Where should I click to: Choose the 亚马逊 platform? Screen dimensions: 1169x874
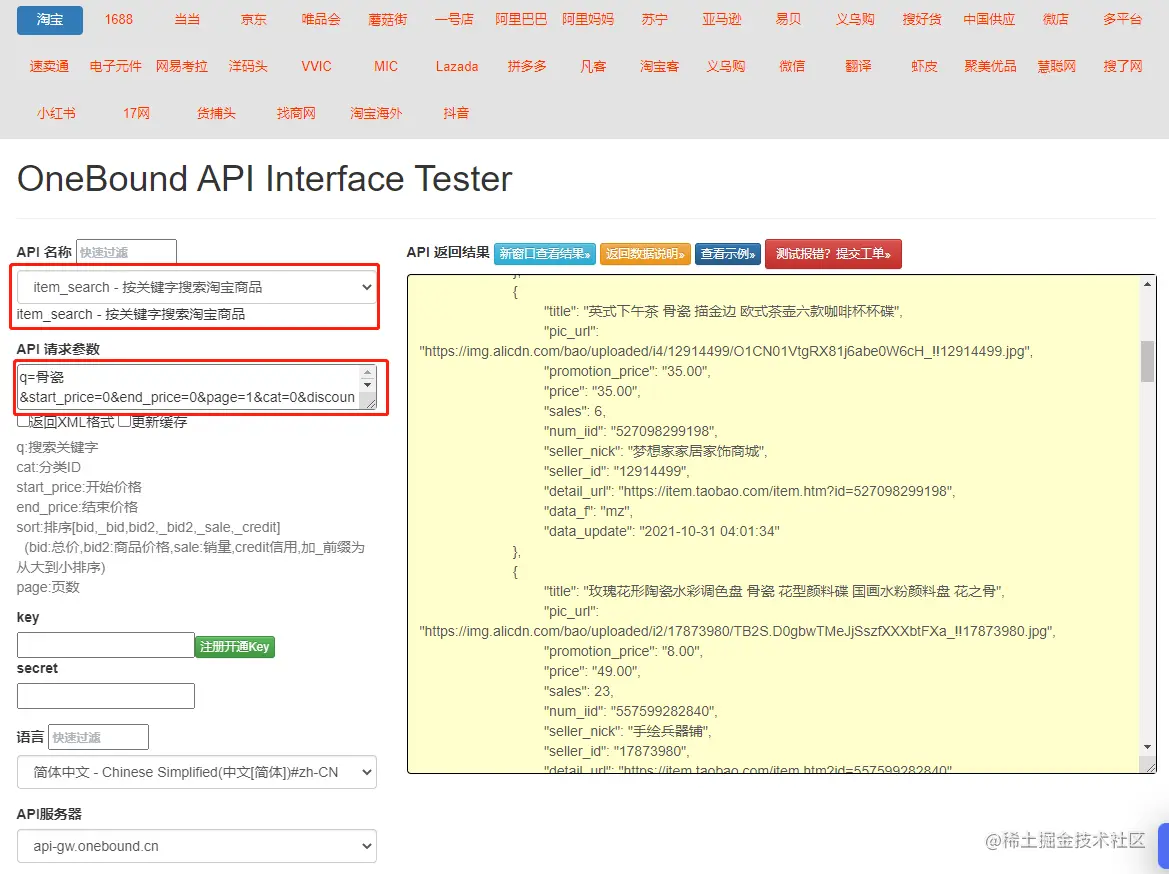point(722,20)
